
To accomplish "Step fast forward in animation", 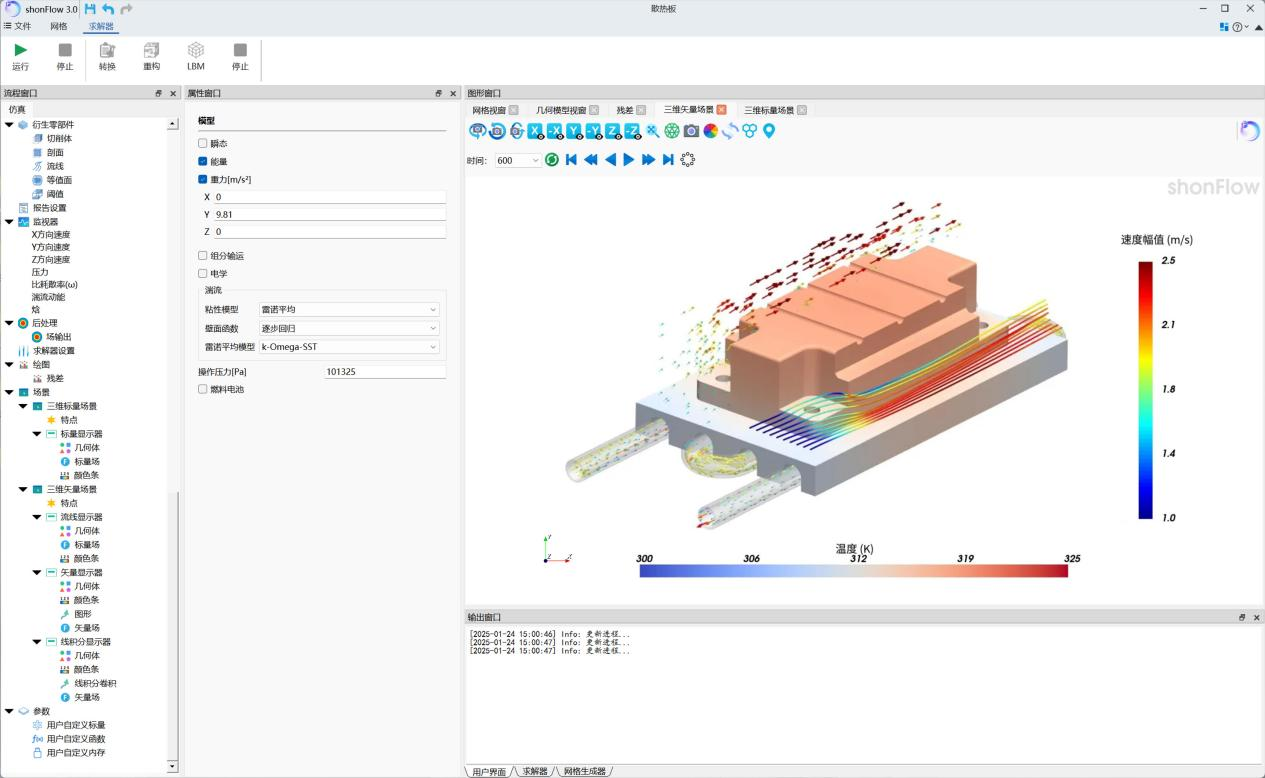I will (x=649, y=160).
